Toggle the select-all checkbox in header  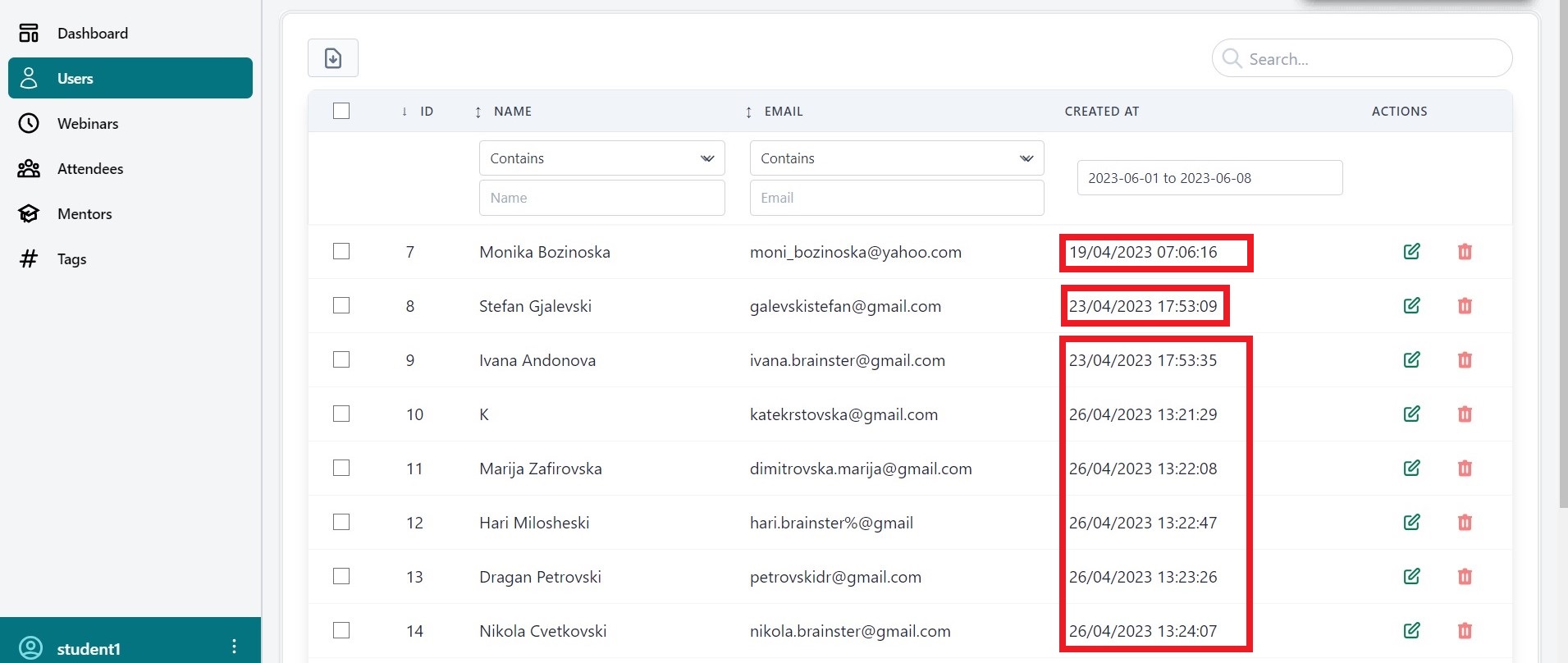(341, 111)
